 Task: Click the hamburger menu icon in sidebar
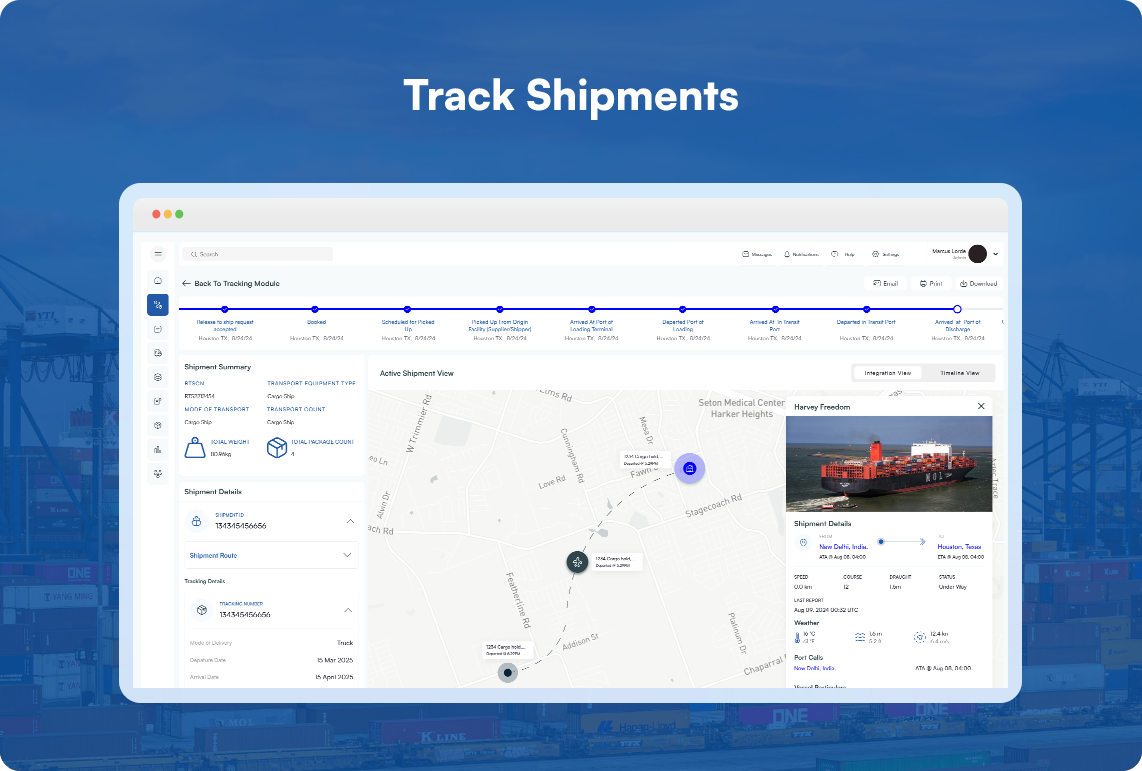[x=157, y=254]
